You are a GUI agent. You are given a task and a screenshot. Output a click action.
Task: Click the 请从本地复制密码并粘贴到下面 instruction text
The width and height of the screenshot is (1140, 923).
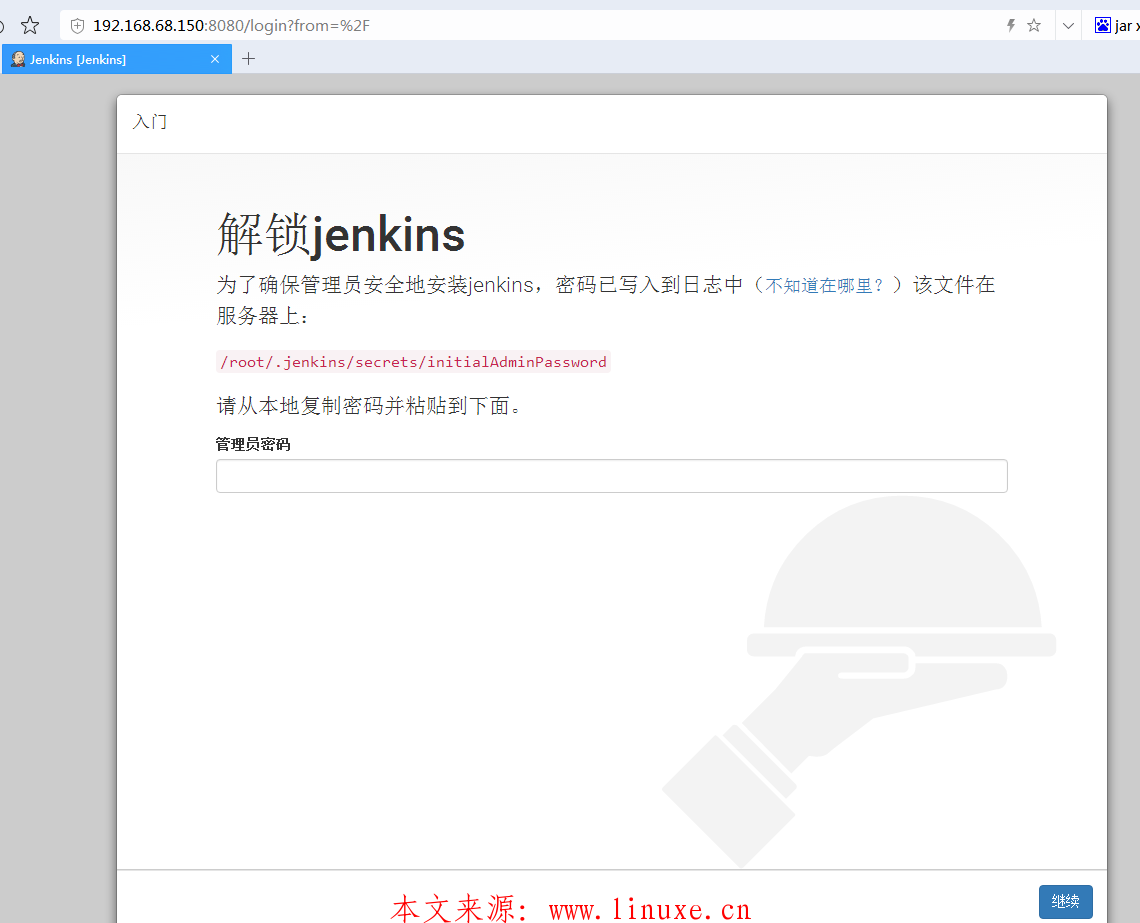pos(369,406)
